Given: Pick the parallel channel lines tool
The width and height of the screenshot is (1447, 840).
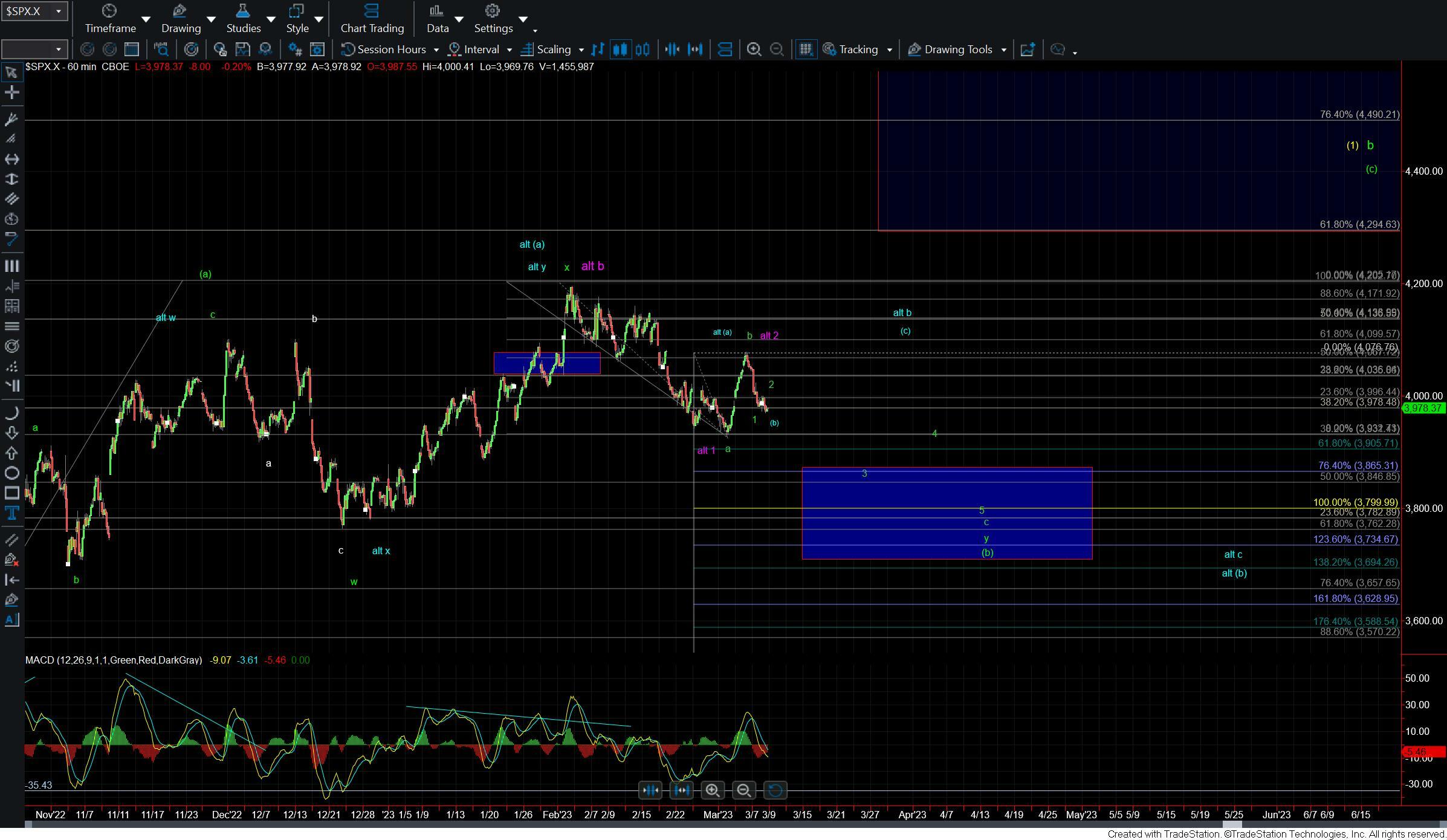Looking at the screenshot, I should [11, 199].
